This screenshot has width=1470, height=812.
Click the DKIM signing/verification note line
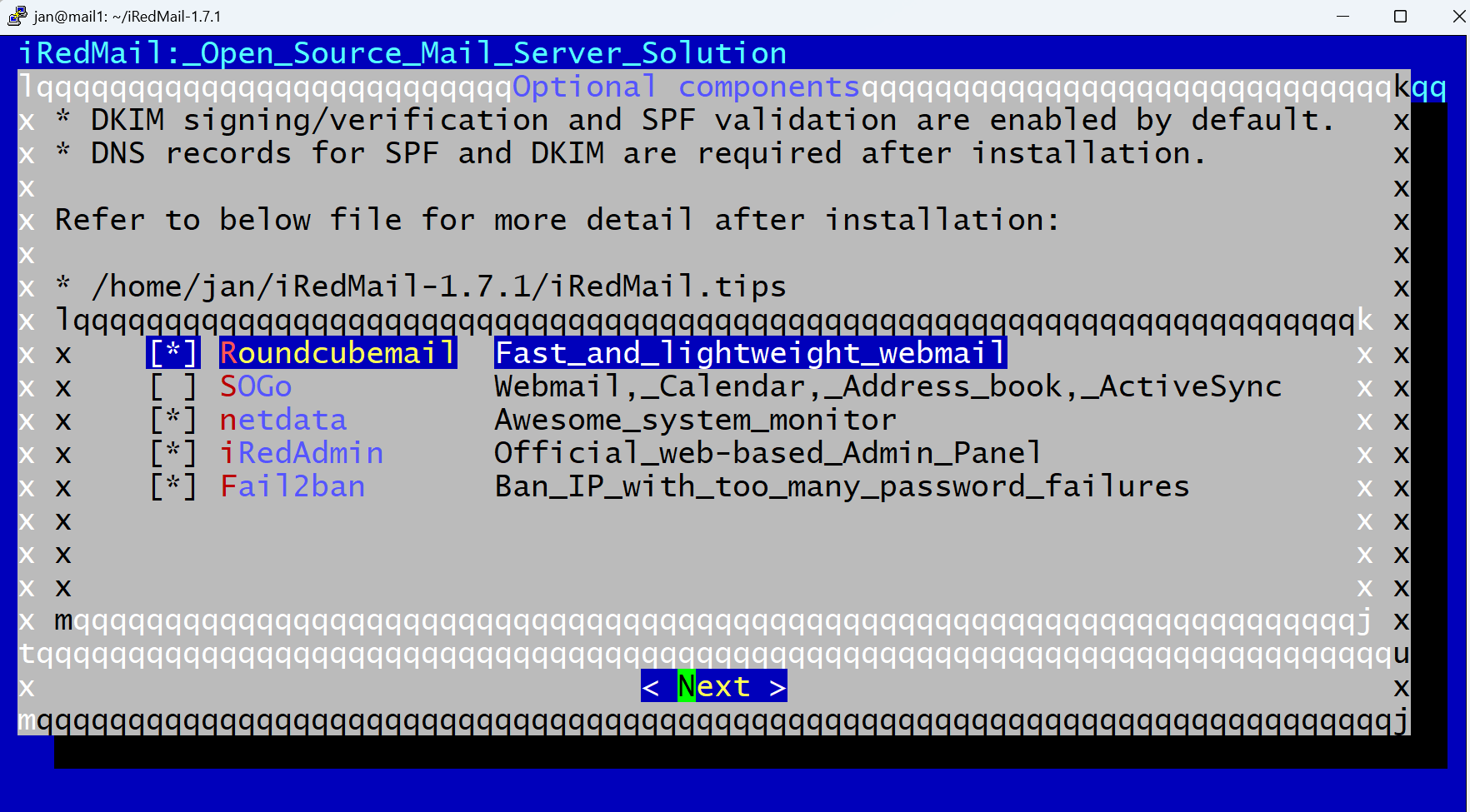[x=695, y=120]
